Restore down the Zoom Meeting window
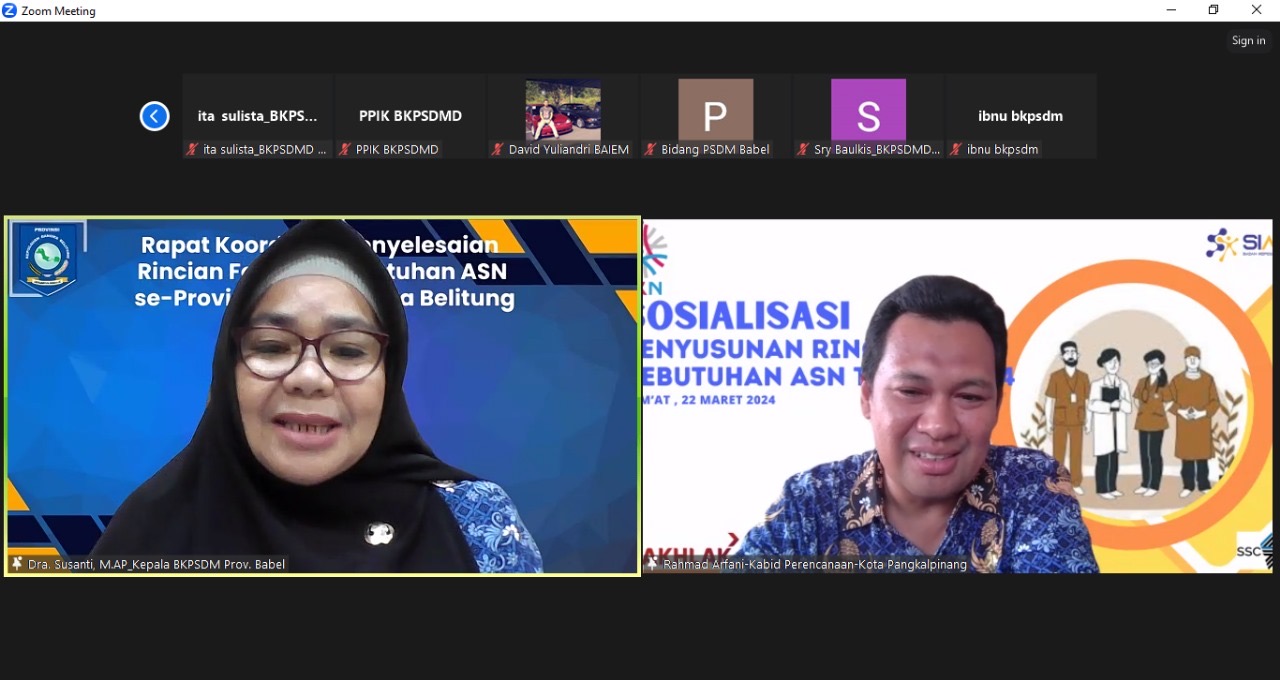1280x680 pixels. click(x=1213, y=10)
